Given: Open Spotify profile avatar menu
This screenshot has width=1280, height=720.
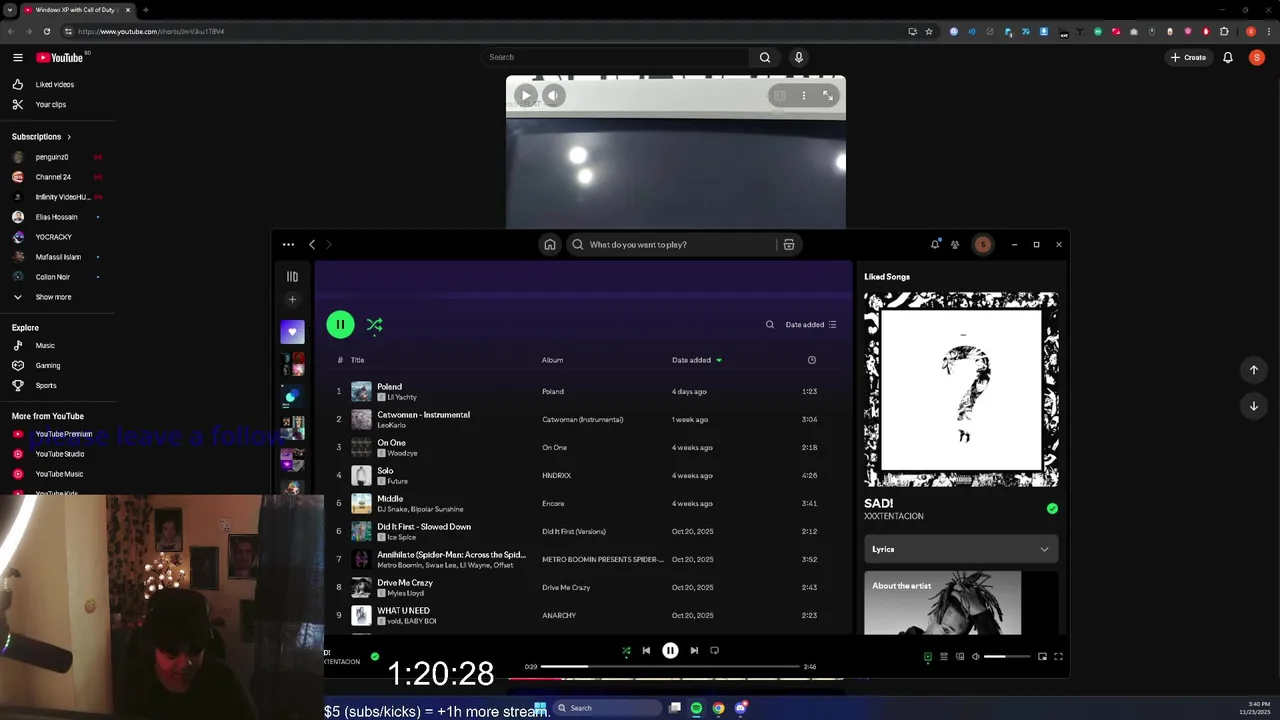Looking at the screenshot, I should [983, 244].
